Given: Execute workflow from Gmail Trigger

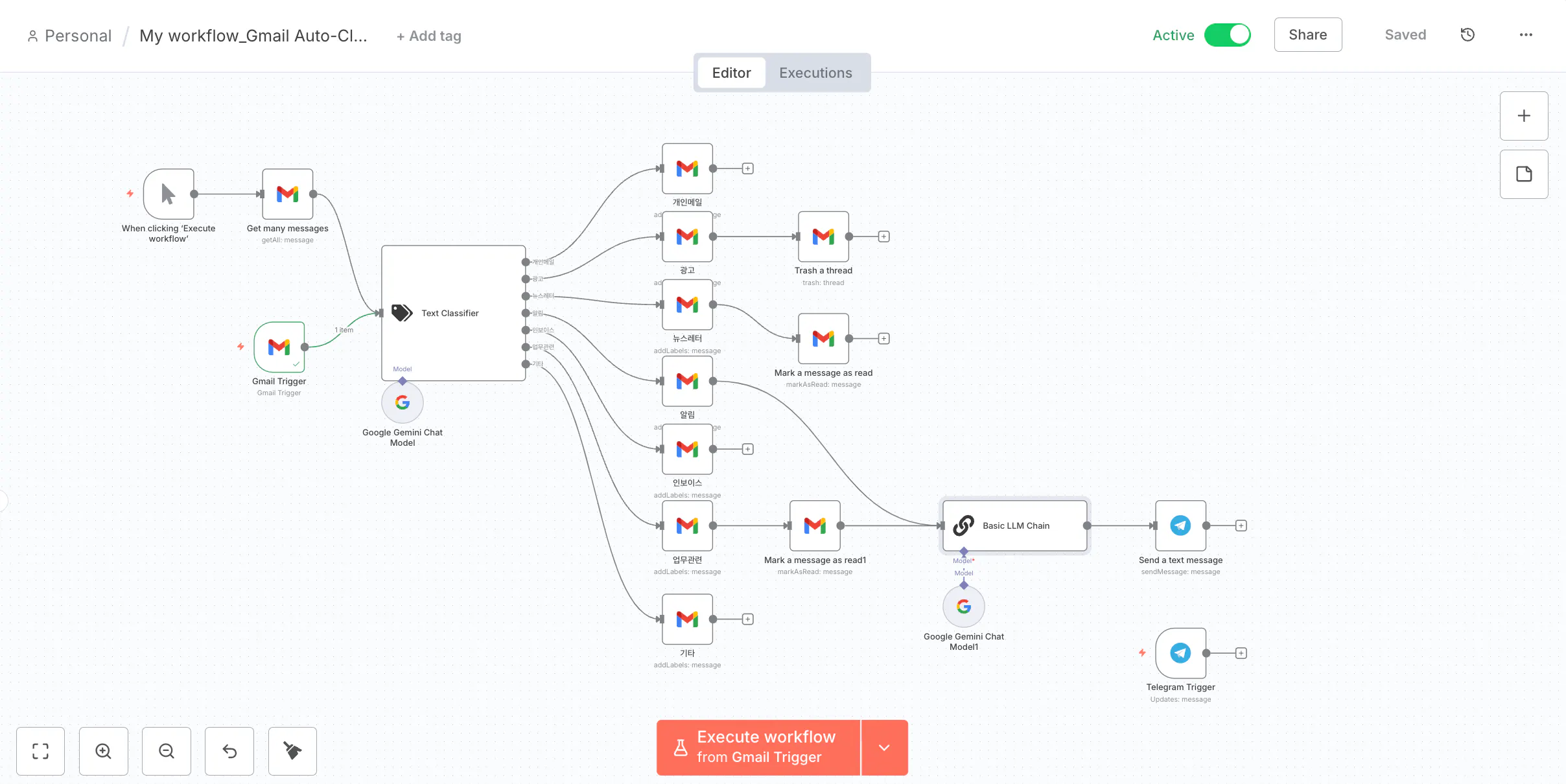Looking at the screenshot, I should click(758, 748).
